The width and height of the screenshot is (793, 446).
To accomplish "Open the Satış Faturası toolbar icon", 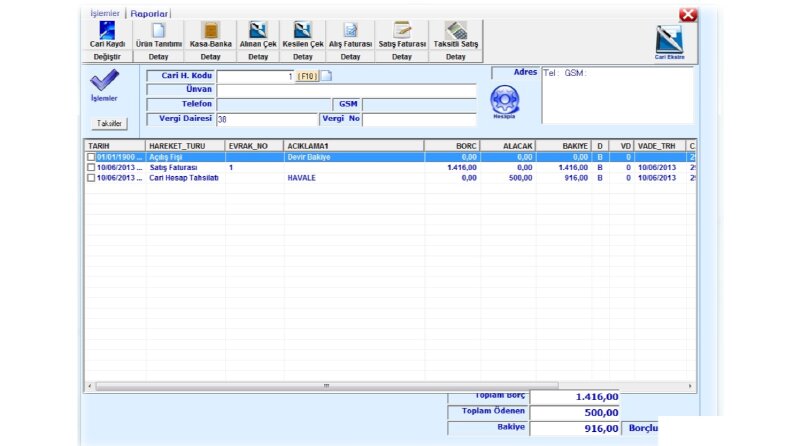I will click(x=402, y=30).
